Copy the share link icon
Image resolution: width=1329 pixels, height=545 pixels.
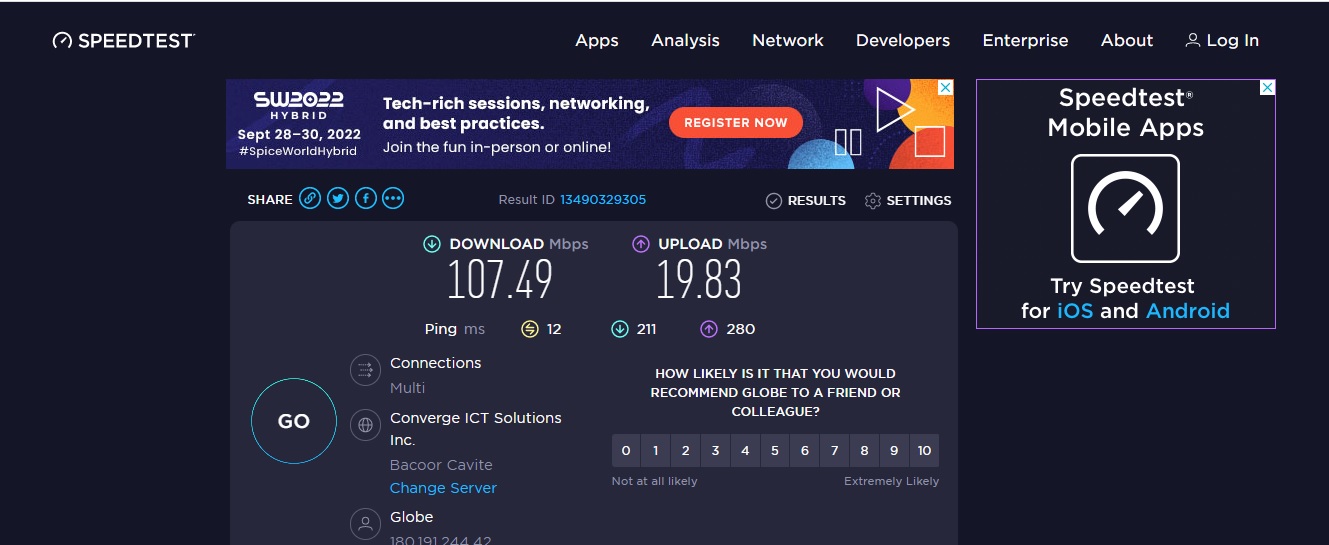pyautogui.click(x=310, y=199)
